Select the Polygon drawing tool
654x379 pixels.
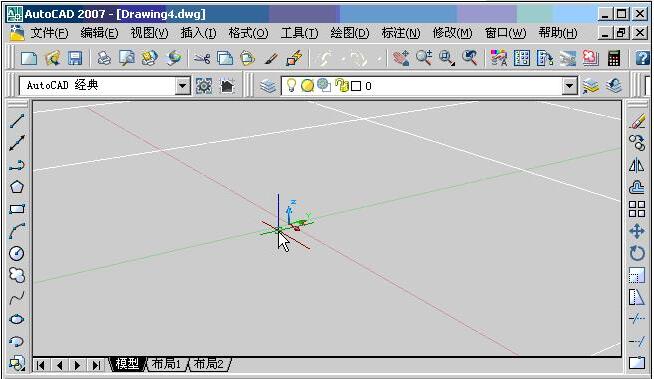pyautogui.click(x=17, y=186)
